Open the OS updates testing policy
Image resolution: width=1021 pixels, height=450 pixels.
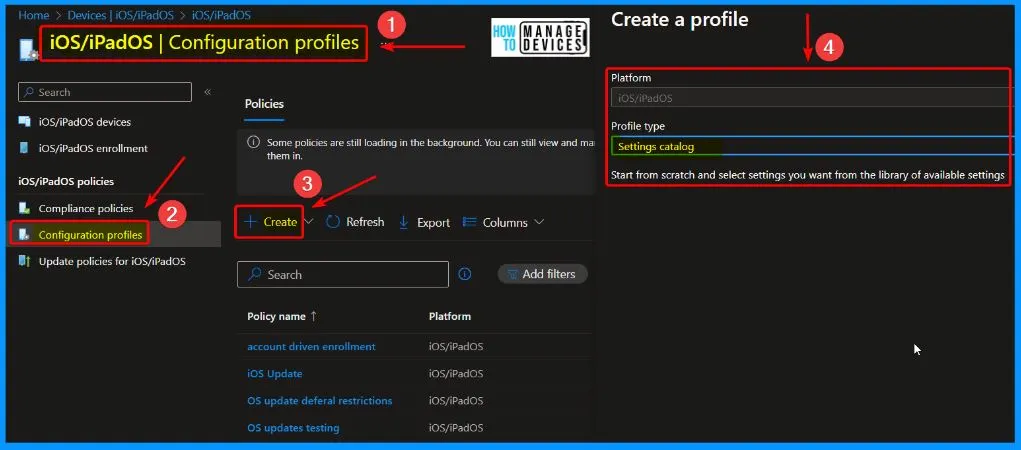(x=293, y=428)
